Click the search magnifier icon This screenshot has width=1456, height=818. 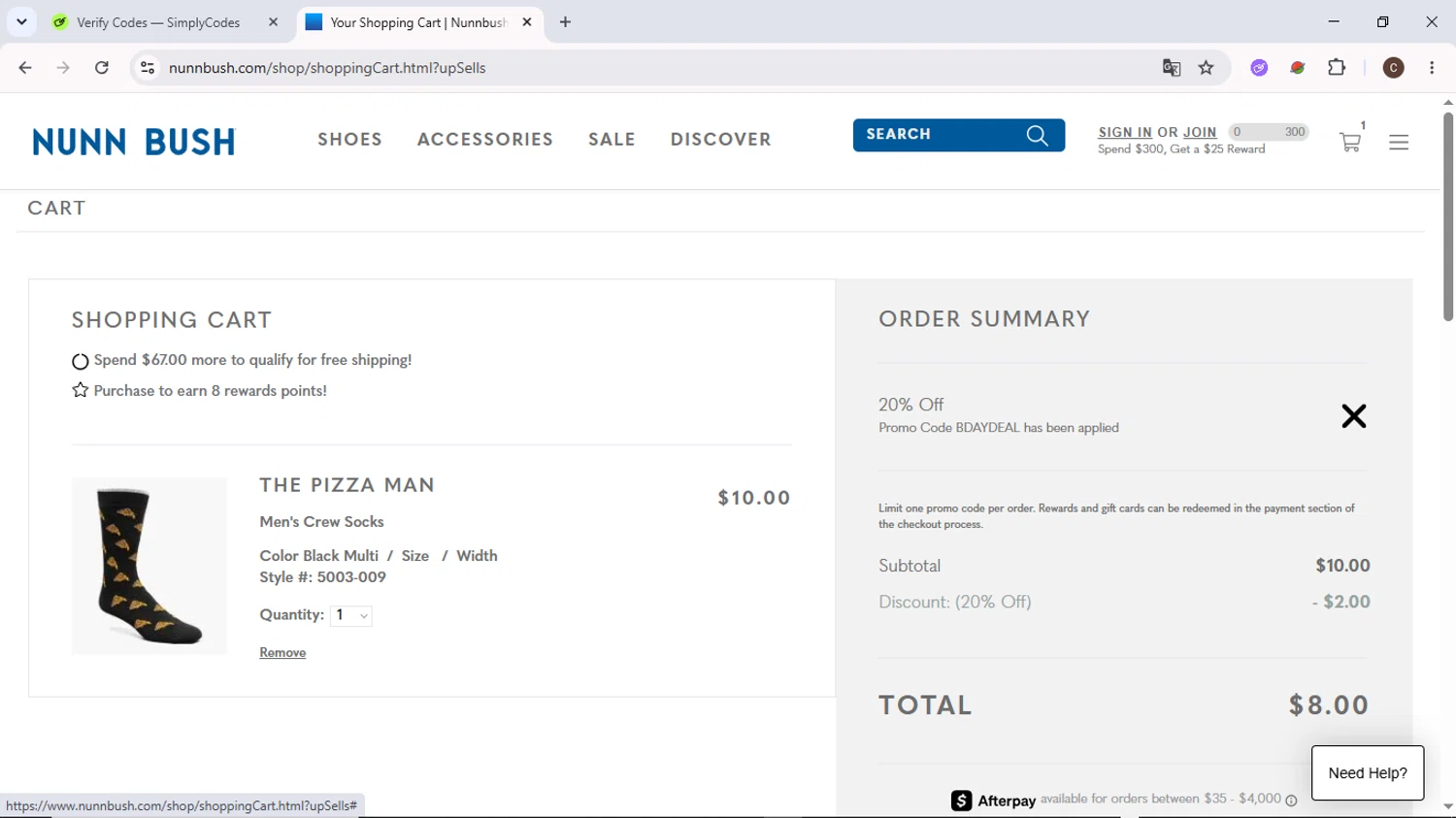pos(1038,136)
